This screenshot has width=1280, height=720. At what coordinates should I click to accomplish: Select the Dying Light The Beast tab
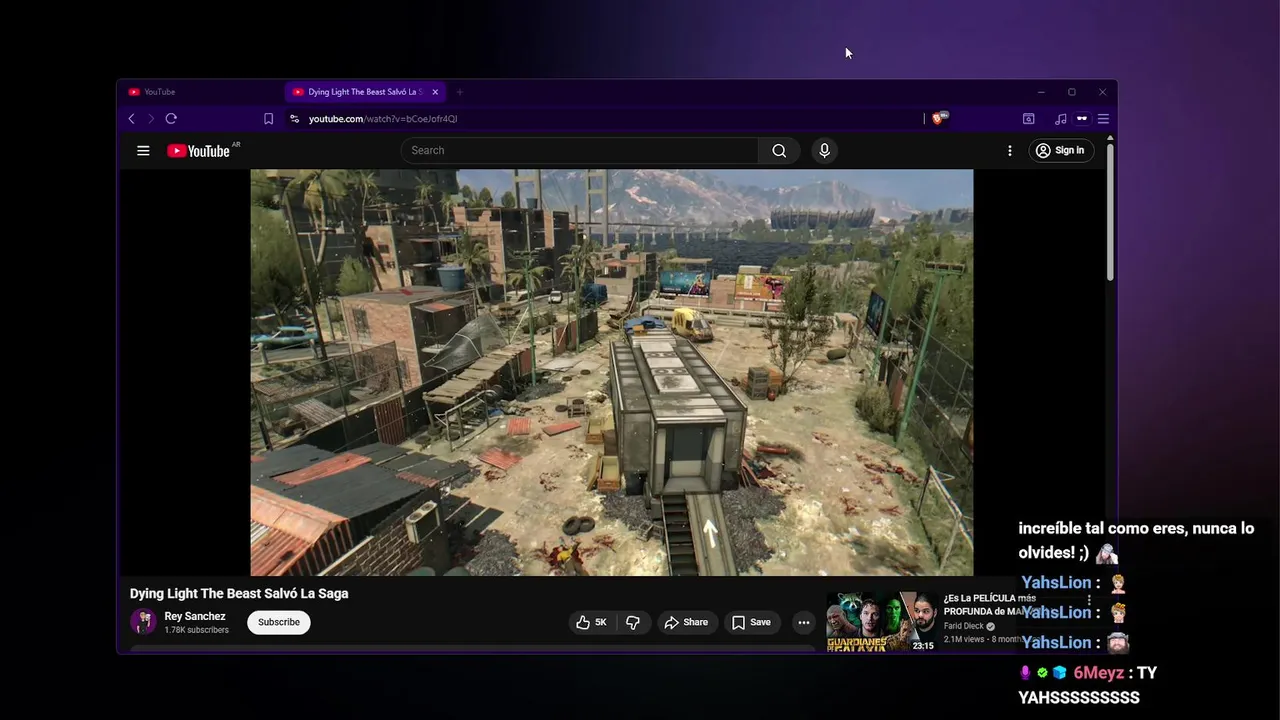coord(364,92)
